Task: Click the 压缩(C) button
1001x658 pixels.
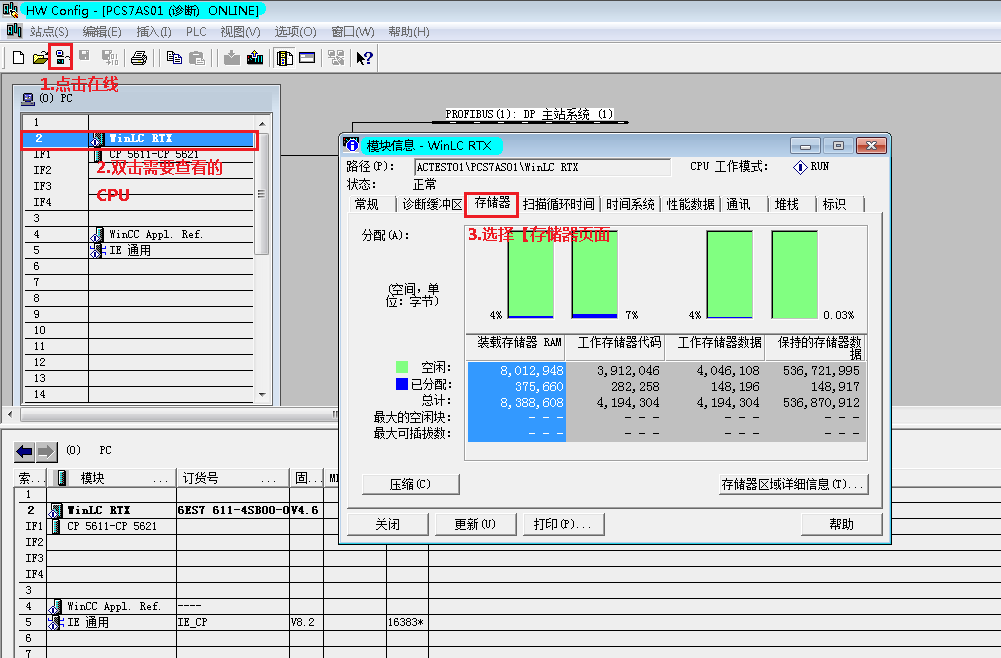Action: (410, 484)
